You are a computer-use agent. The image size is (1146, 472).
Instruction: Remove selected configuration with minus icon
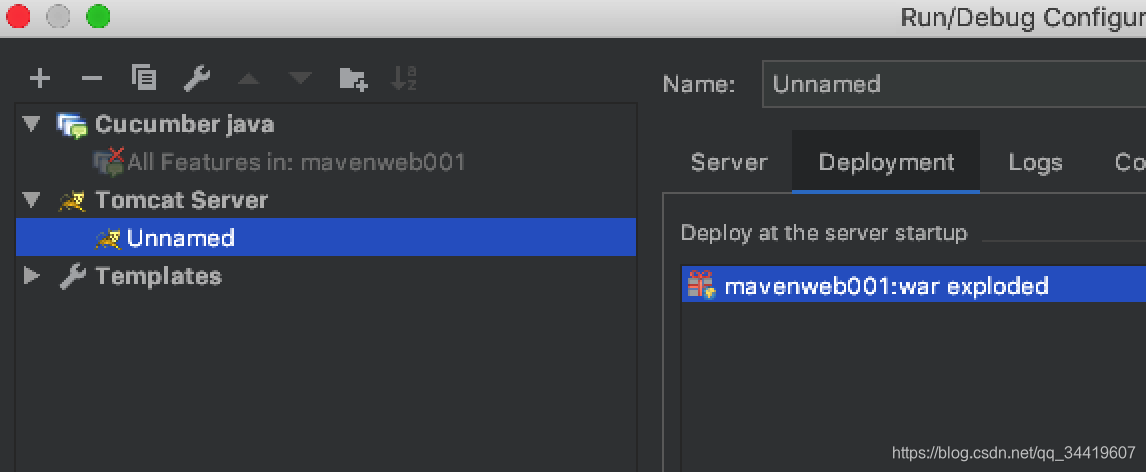point(91,77)
